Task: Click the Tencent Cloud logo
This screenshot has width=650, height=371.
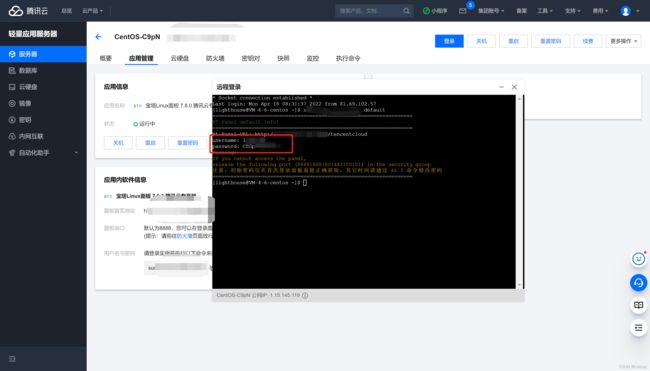Action: tap(28, 11)
